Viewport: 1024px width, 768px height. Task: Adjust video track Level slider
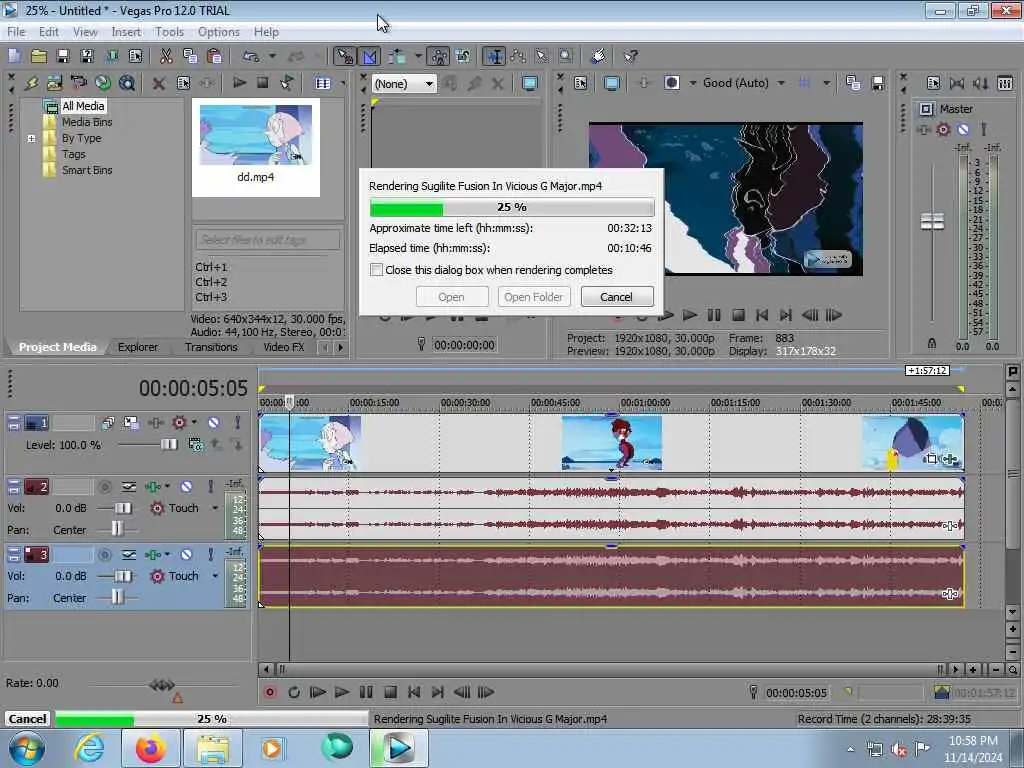click(168, 444)
